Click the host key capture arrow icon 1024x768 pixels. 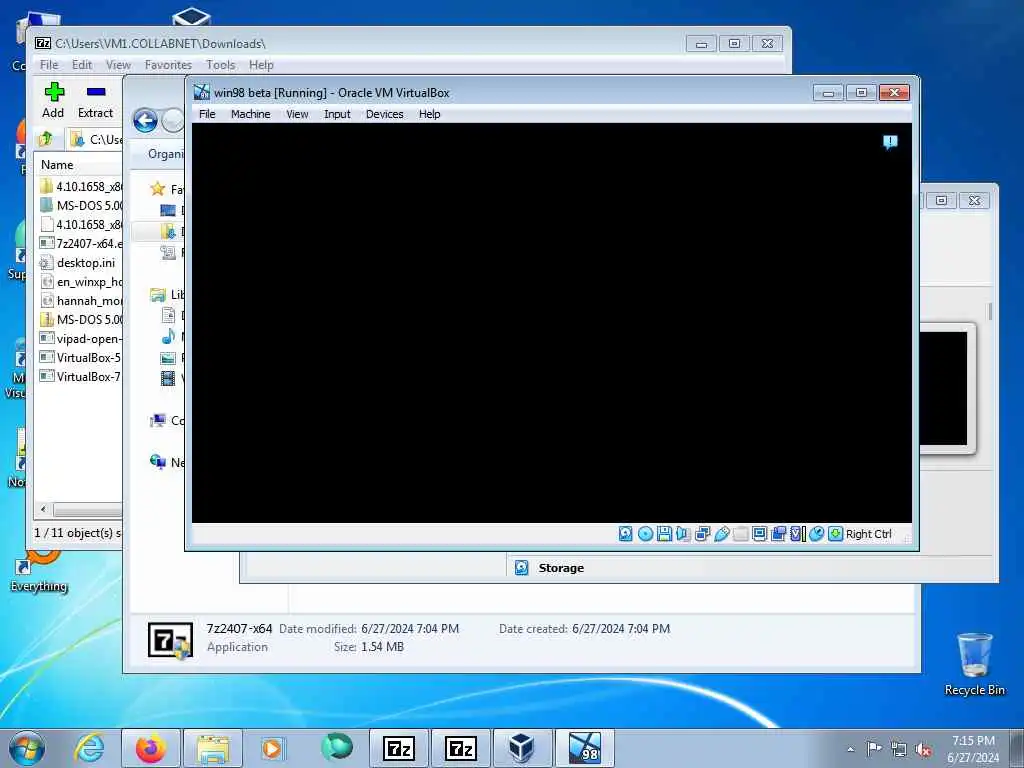pos(835,534)
